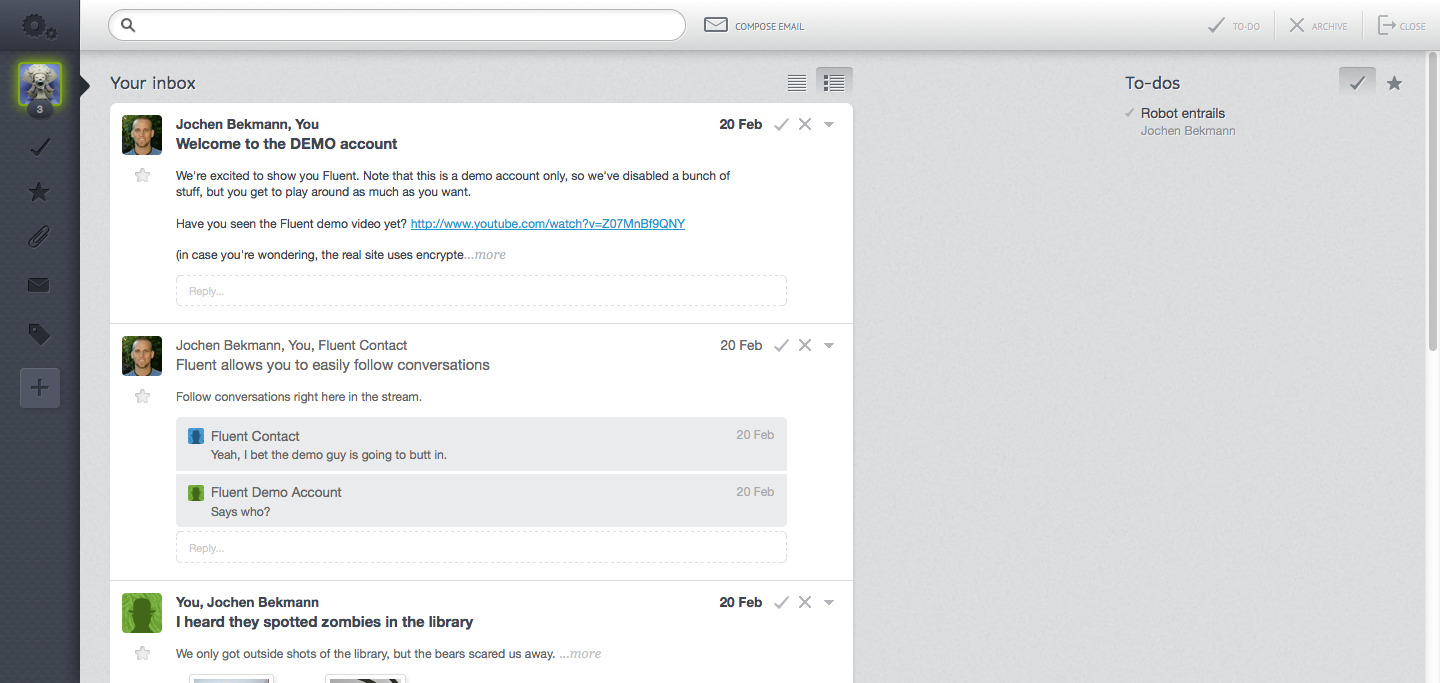Expand options for 'Fluent allows you' conversation
The width and height of the screenshot is (1440, 683).
[x=829, y=346]
